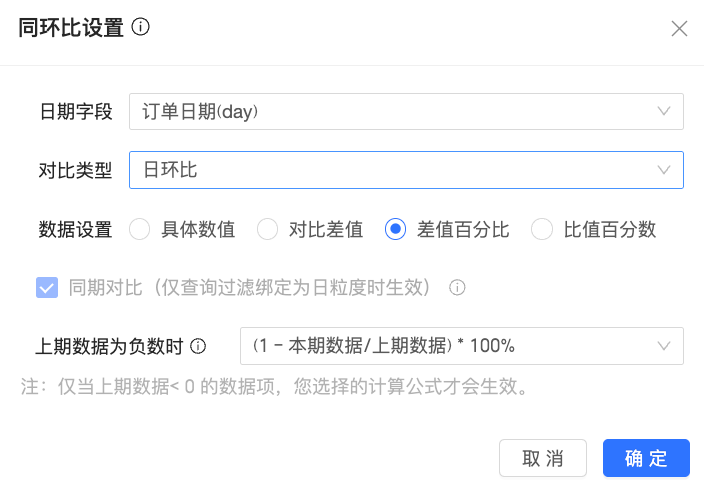The image size is (704, 494).
Task: Choose the 差值百分比 radio button
Action: point(396,230)
